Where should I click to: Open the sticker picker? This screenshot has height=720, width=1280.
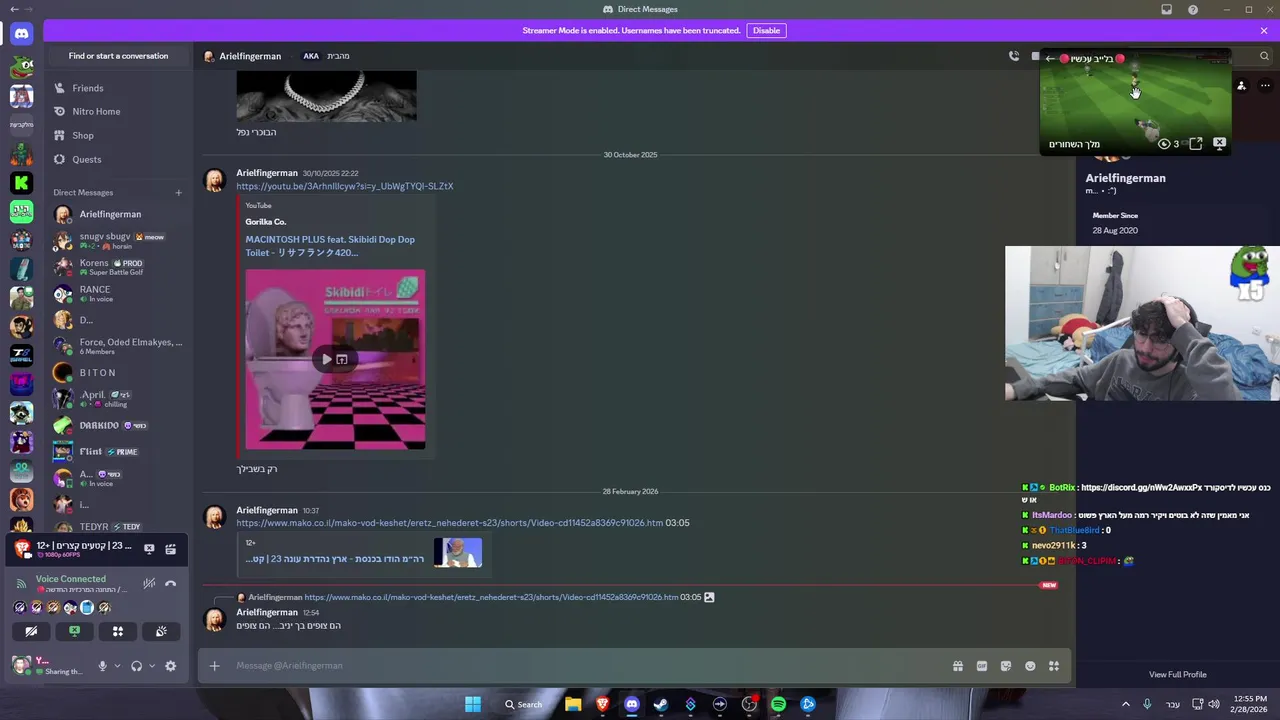click(1006, 666)
